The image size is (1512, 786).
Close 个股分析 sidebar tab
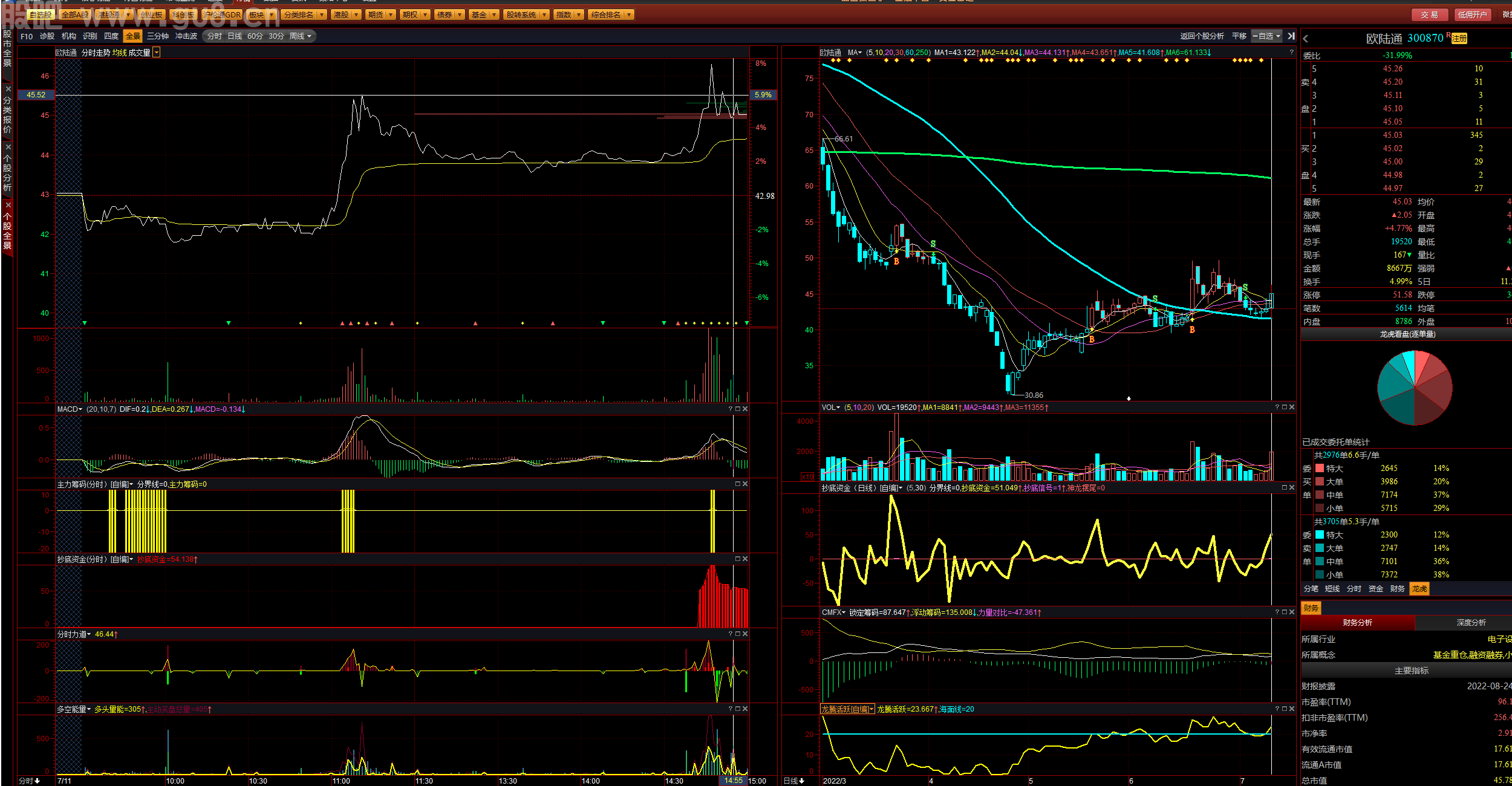[x=8, y=147]
